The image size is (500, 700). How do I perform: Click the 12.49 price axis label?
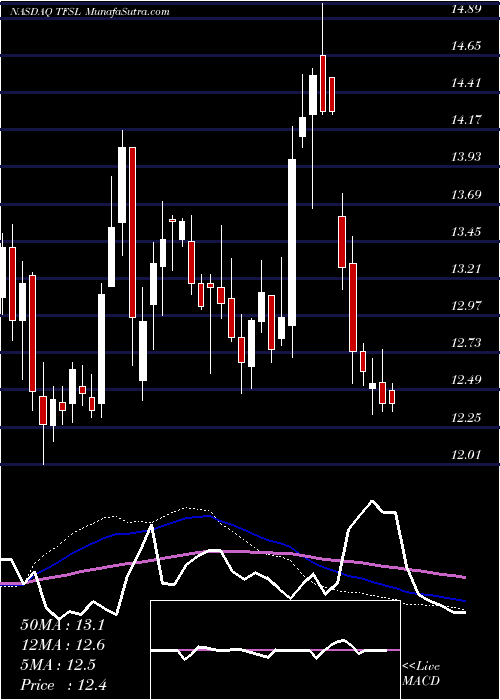(465, 380)
